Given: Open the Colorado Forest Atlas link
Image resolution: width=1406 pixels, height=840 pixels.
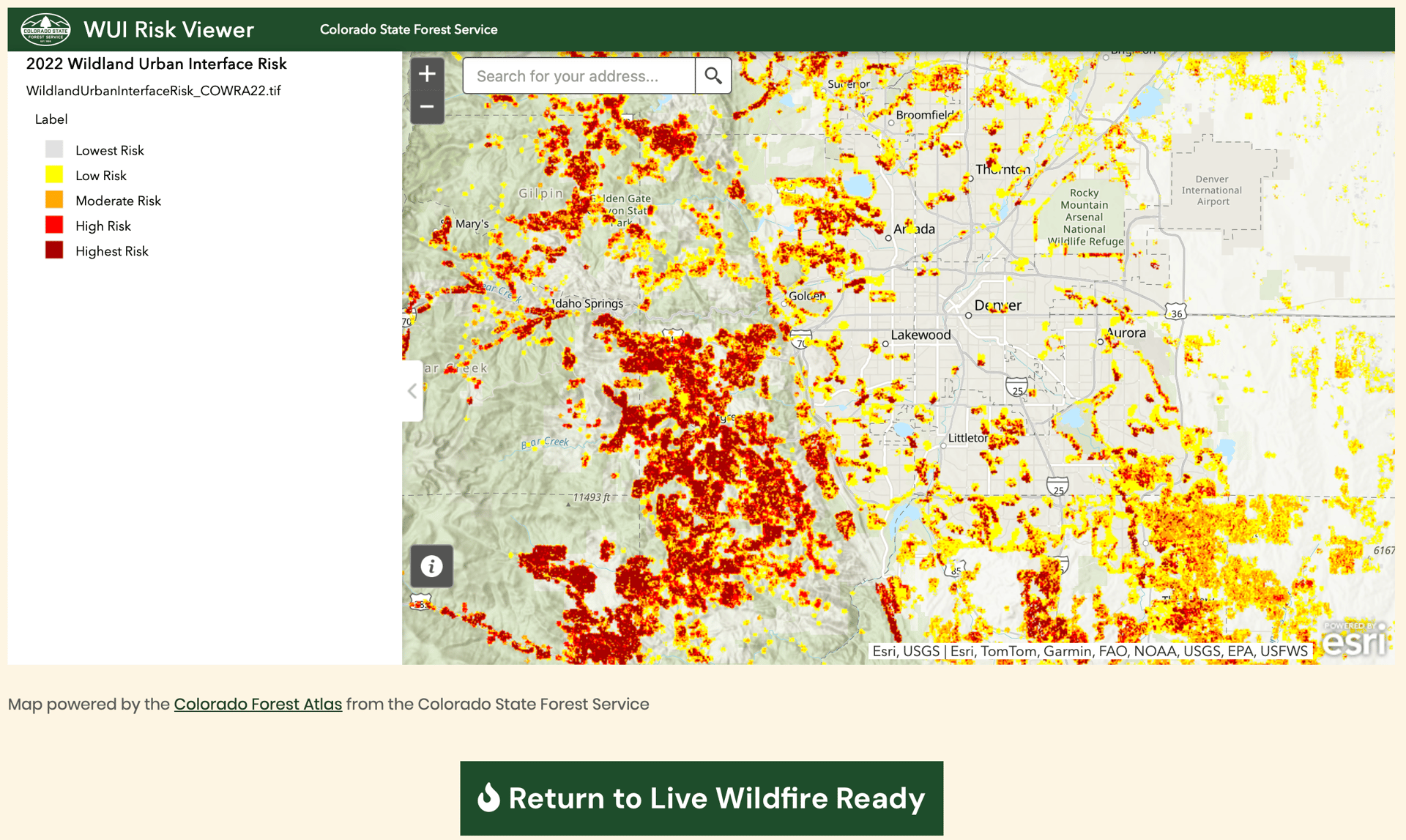Looking at the screenshot, I should point(258,704).
